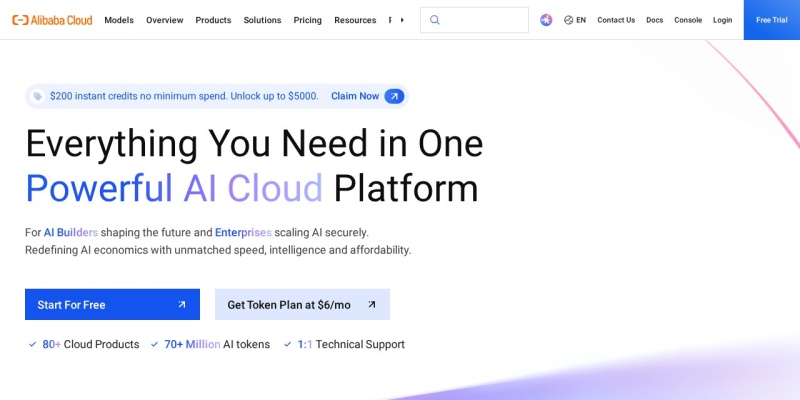Image resolution: width=800 pixels, height=400 pixels.
Task: Open the purple AI assistant star icon
Action: point(546,20)
